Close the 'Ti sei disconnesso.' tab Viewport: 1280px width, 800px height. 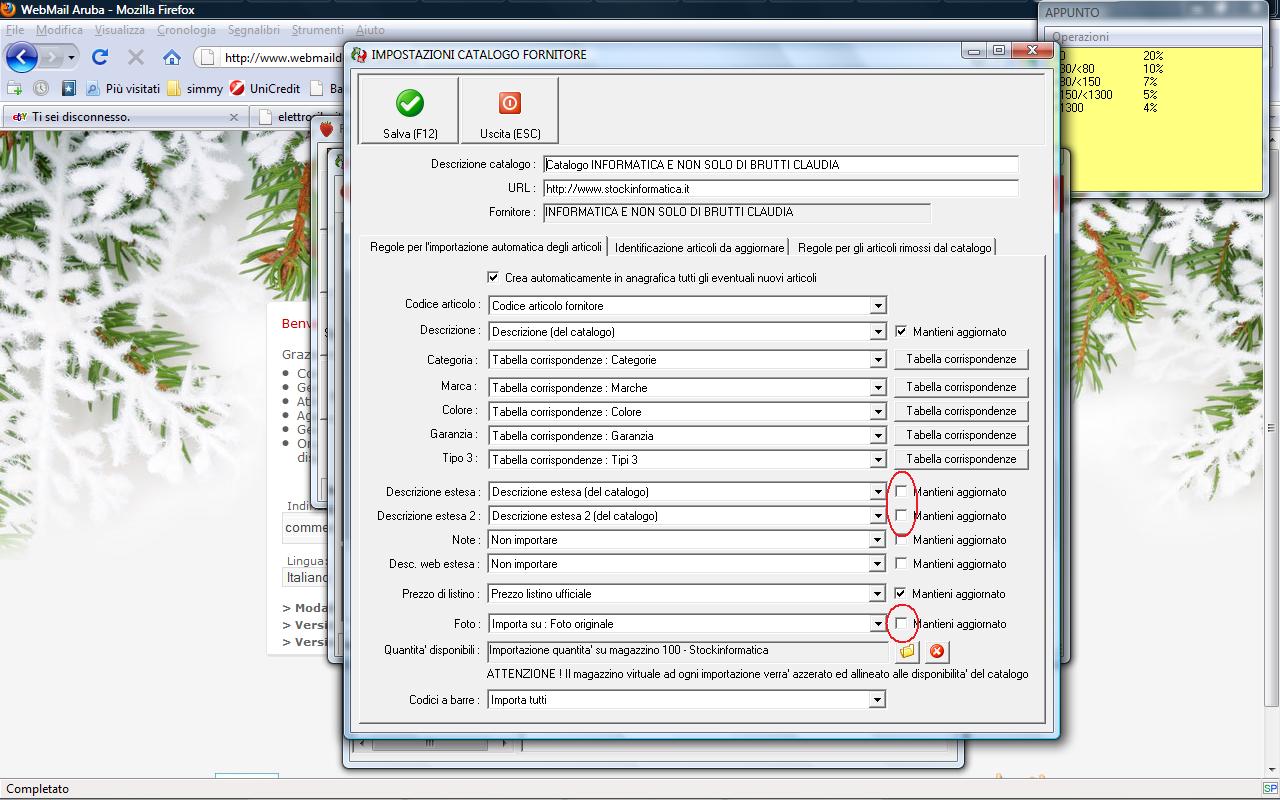[234, 117]
